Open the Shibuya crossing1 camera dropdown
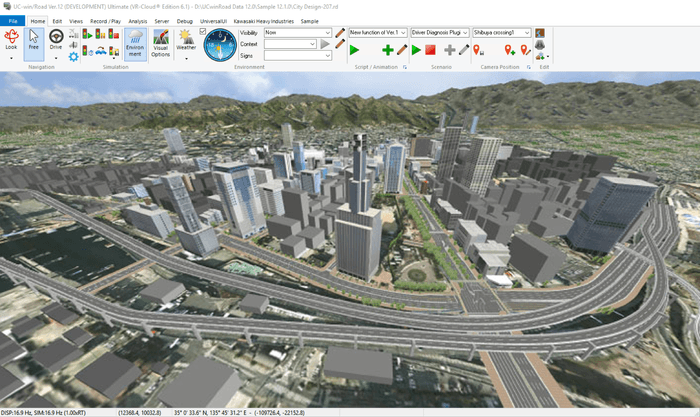Screen dimensions: 700x417 [x=527, y=33]
